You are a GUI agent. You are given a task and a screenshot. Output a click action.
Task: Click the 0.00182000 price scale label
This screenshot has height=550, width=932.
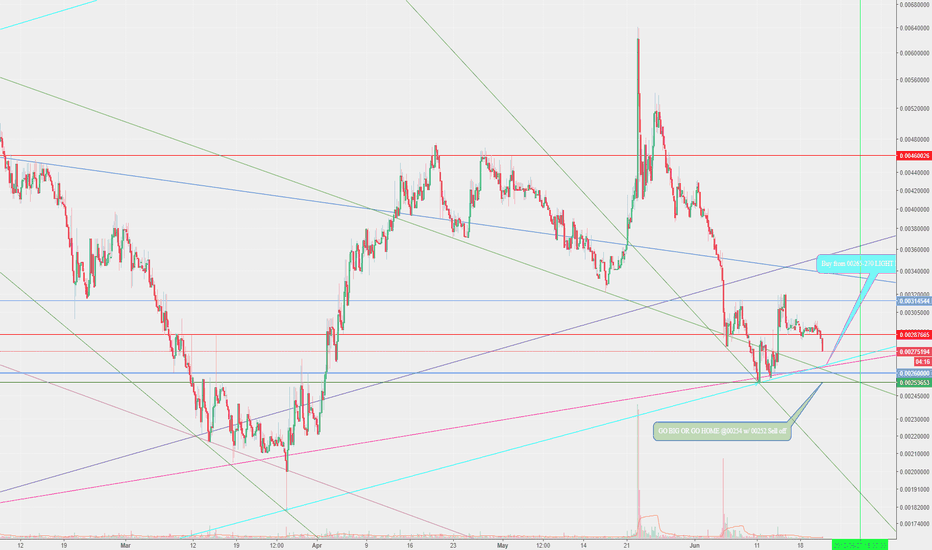(x=915, y=507)
